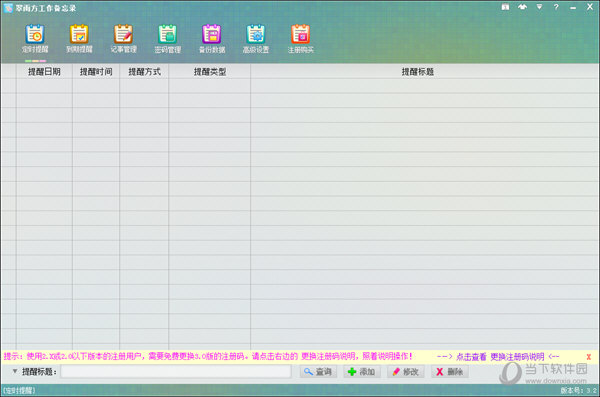Open the 更换注册码说明 link

click(x=517, y=357)
